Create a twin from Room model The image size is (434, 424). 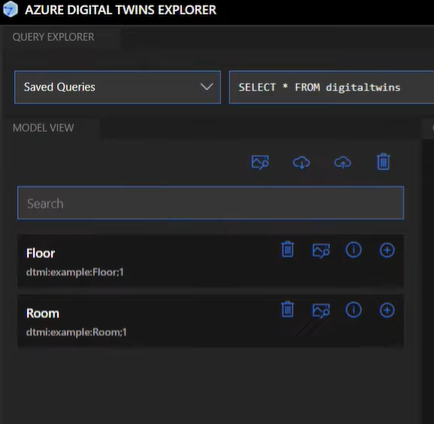point(387,310)
